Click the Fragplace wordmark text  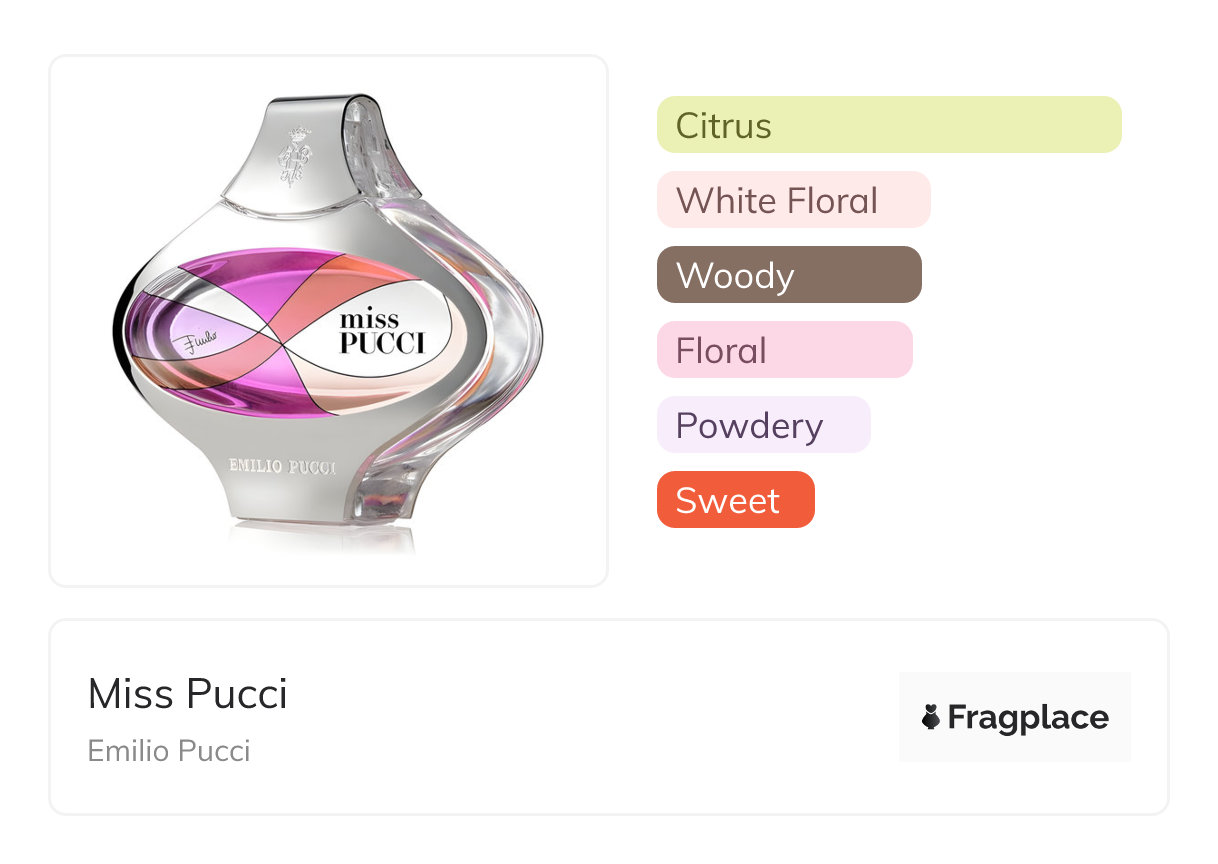pos(1028,717)
